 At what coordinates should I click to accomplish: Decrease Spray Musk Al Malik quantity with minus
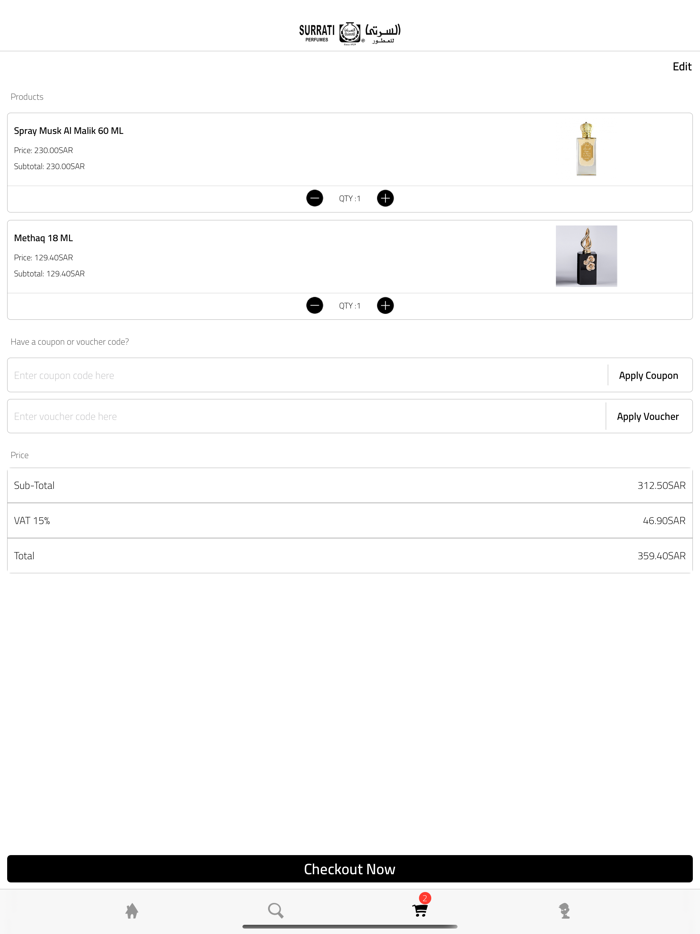coord(314,198)
